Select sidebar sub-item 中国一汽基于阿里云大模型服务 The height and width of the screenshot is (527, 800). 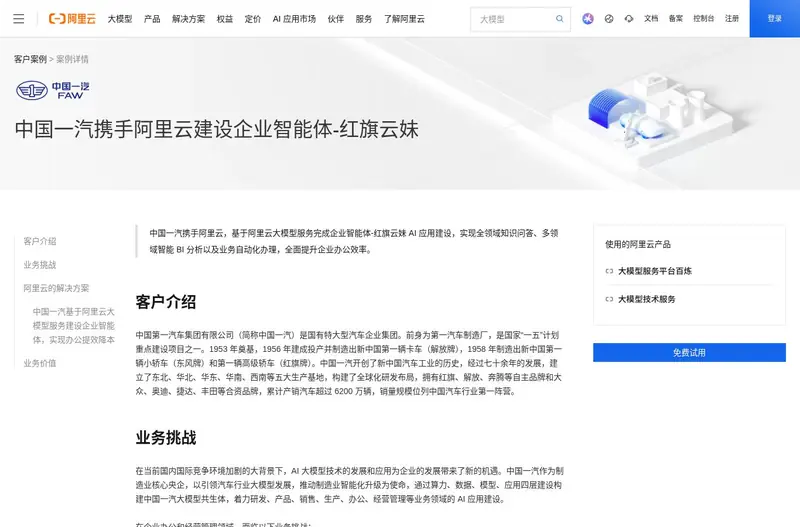(x=73, y=325)
